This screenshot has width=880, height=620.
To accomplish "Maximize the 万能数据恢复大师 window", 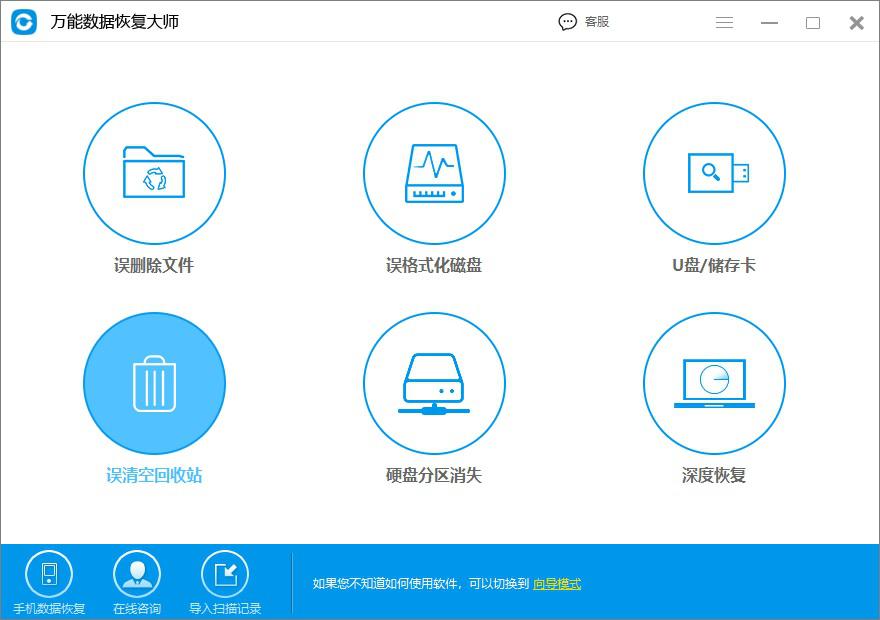I will pos(813,22).
